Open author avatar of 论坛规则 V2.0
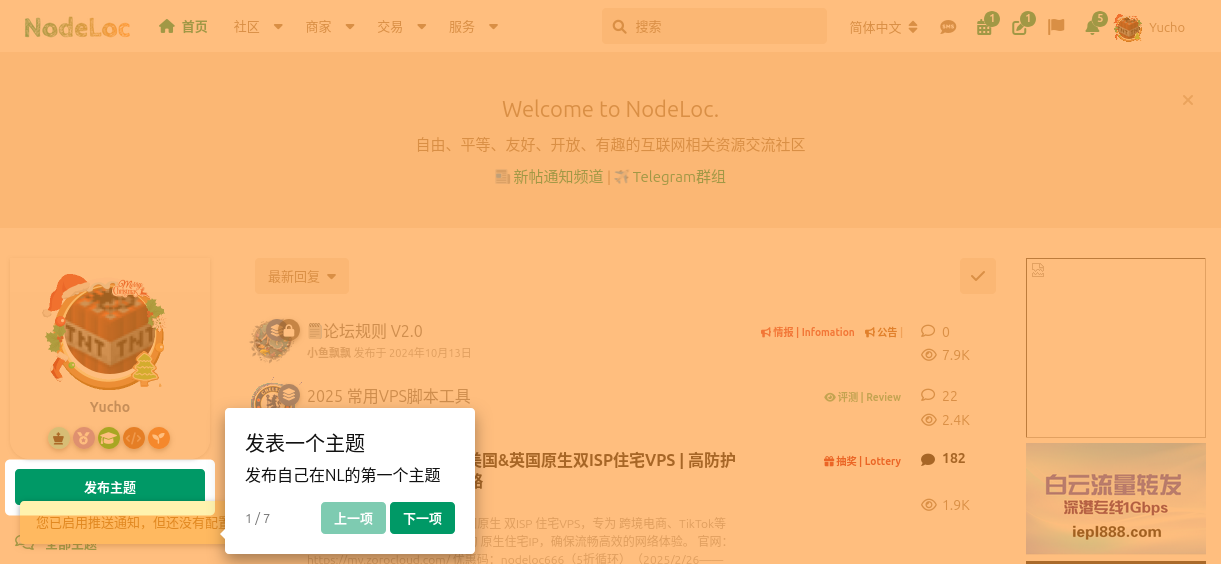The width and height of the screenshot is (1221, 564). [271, 340]
